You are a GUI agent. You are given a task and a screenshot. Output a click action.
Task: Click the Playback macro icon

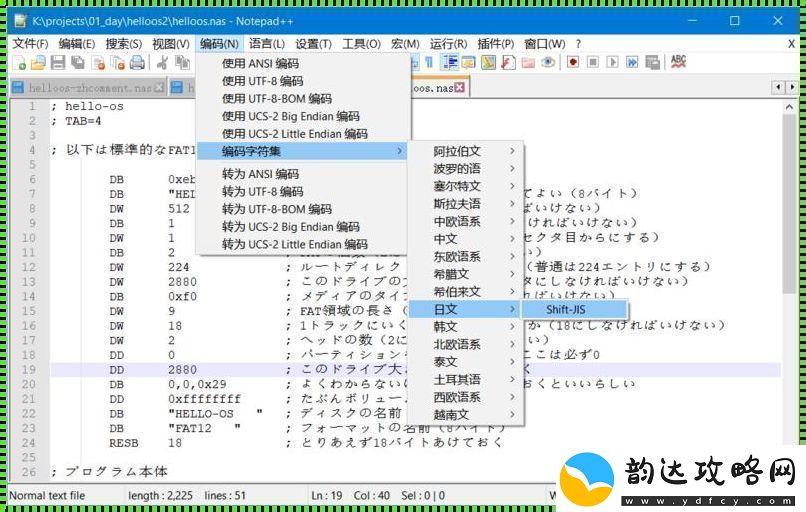[612, 62]
